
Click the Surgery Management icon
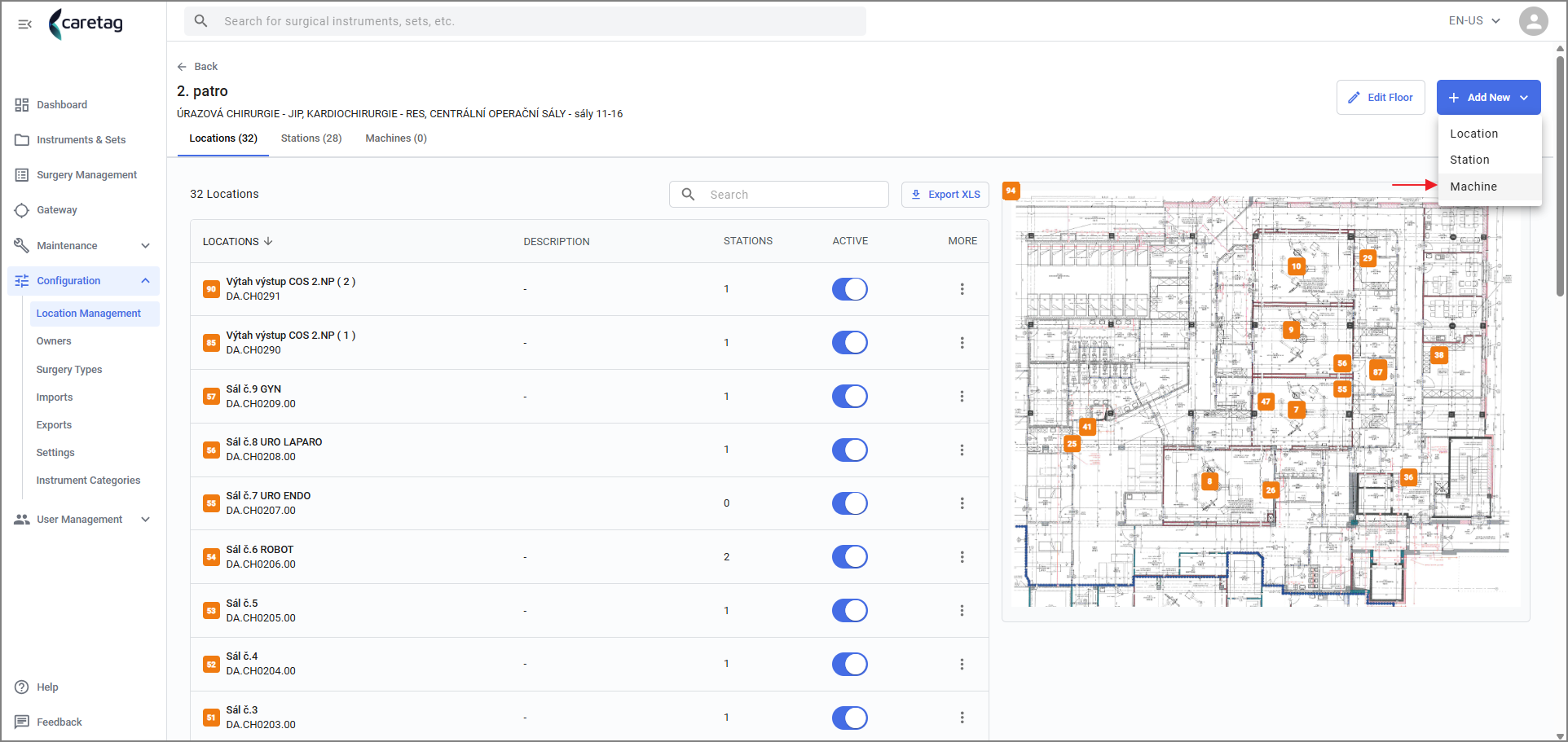[22, 175]
